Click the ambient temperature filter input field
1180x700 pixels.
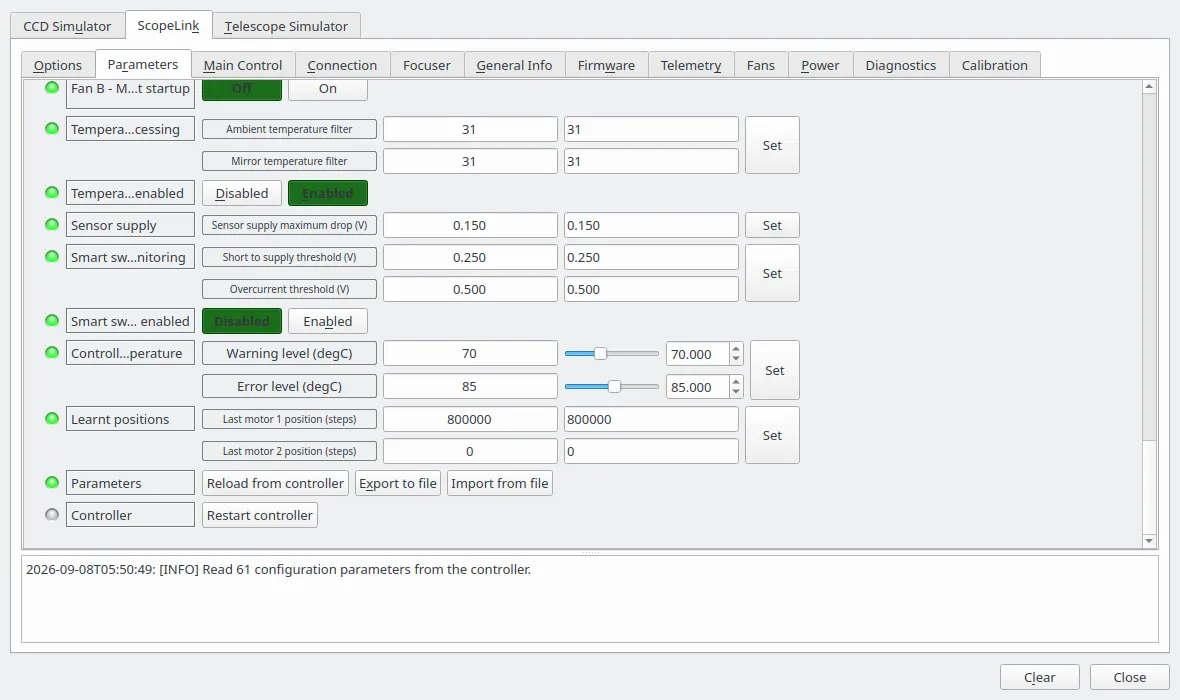[651, 129]
